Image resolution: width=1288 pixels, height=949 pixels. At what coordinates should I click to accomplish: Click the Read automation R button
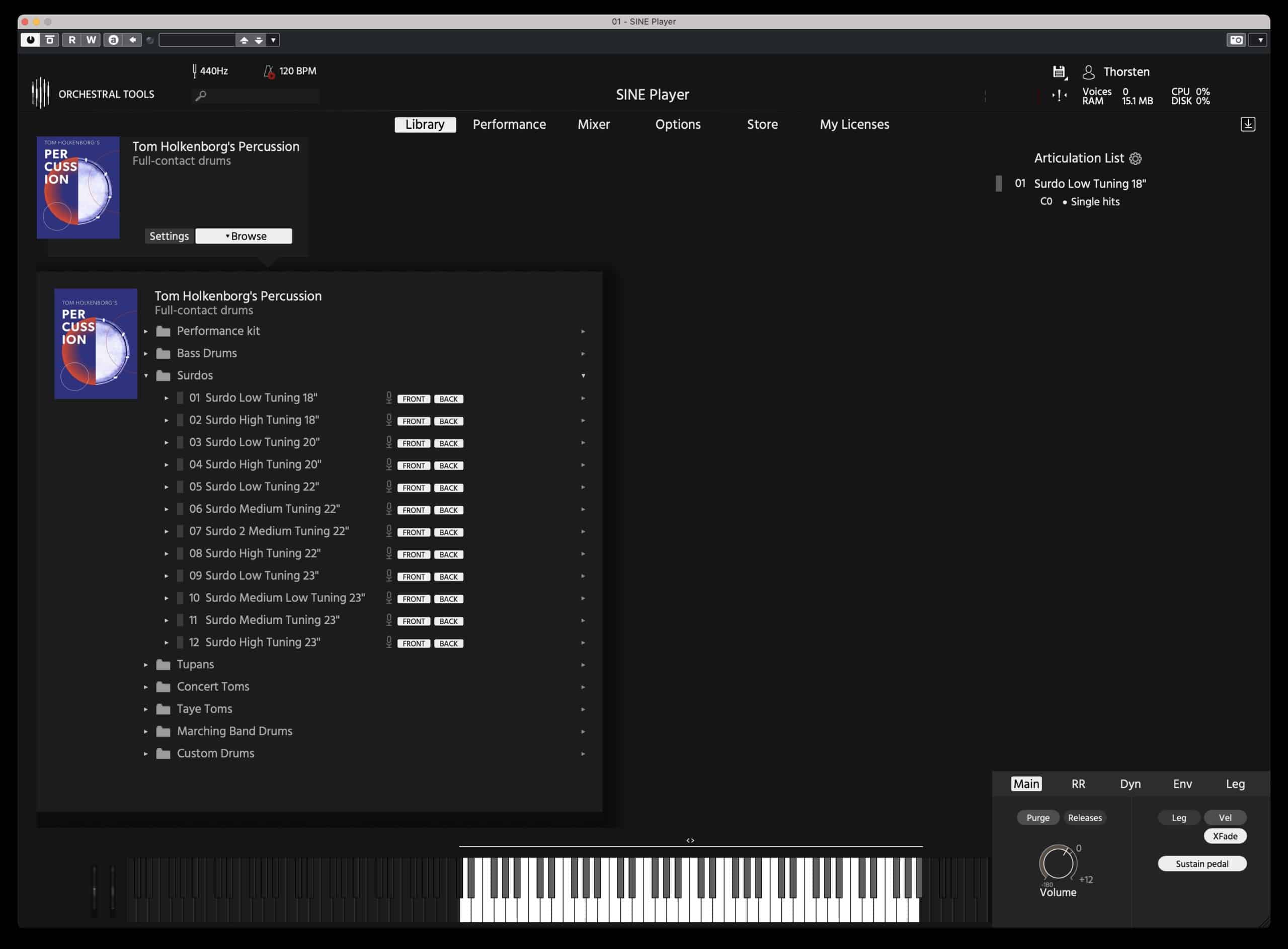(x=72, y=40)
